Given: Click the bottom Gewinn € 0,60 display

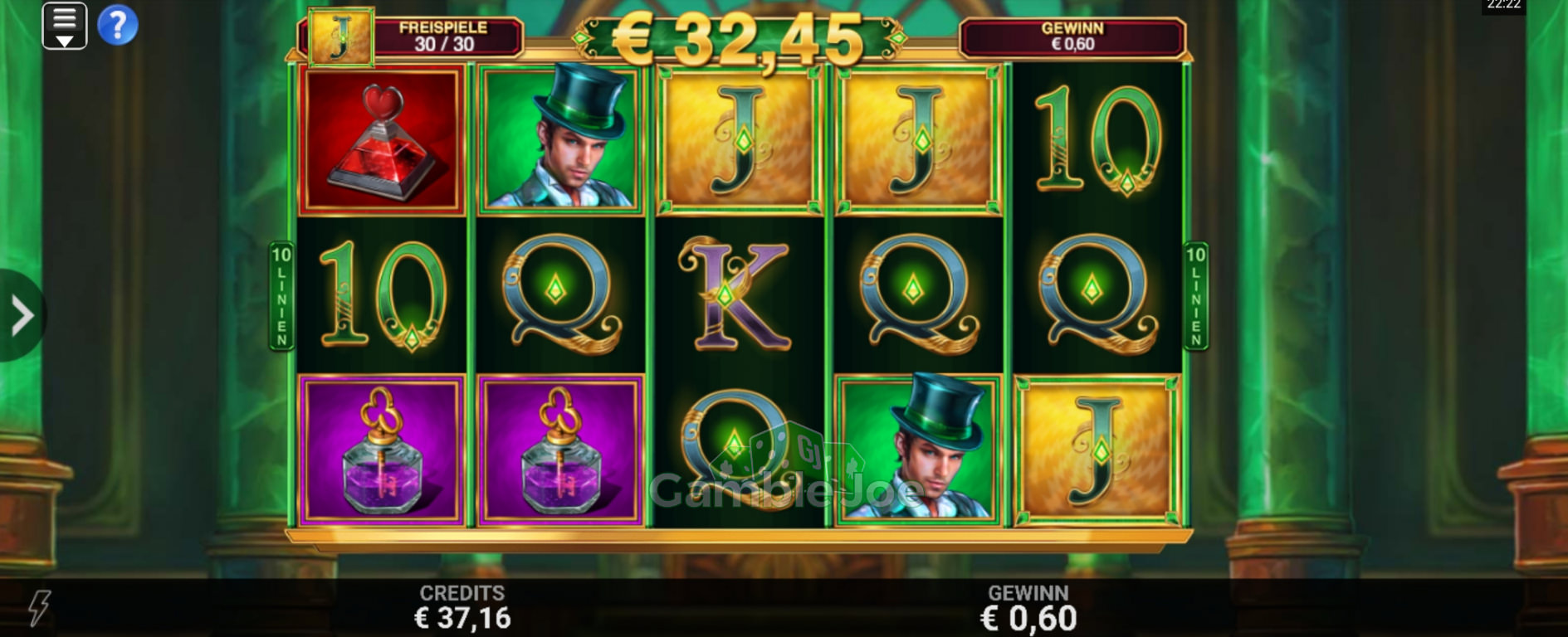Looking at the screenshot, I should (x=1028, y=608).
